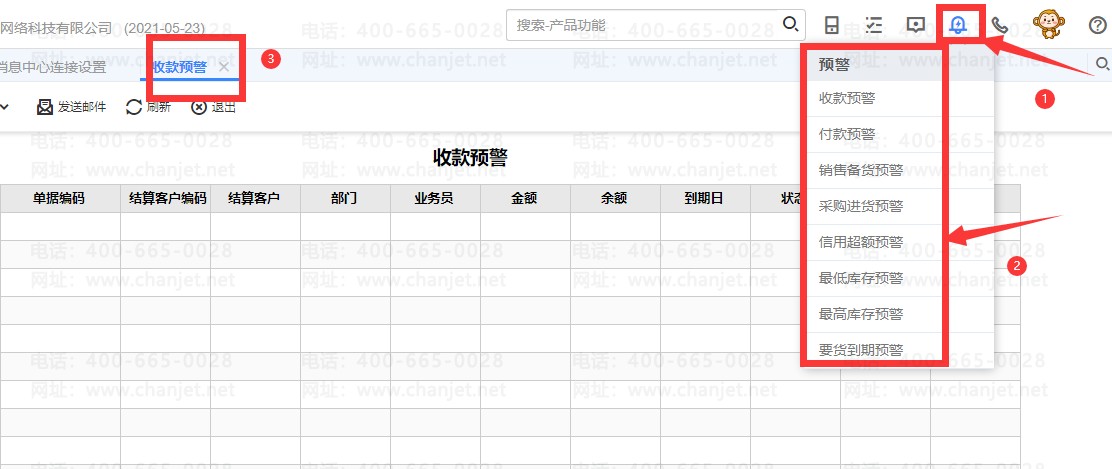Expand the chevron left of 发送邮件

pyautogui.click(x=4, y=107)
